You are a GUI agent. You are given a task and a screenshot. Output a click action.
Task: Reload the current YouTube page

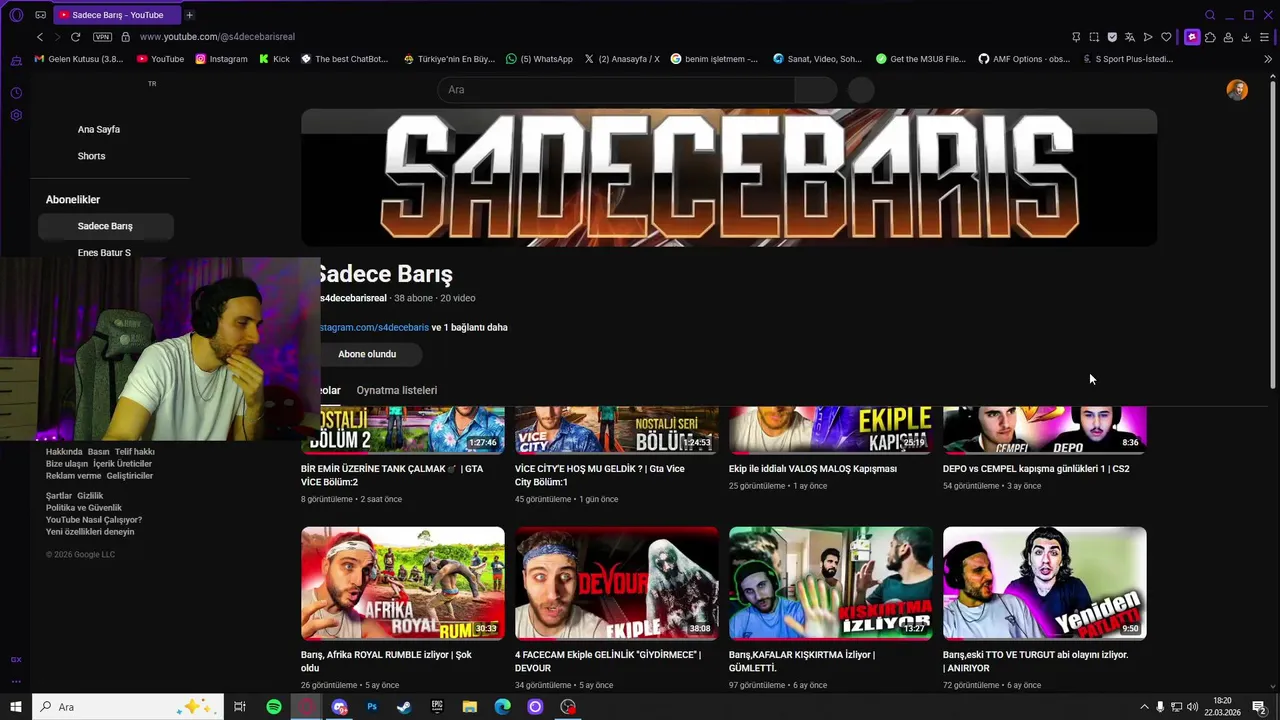click(x=75, y=37)
